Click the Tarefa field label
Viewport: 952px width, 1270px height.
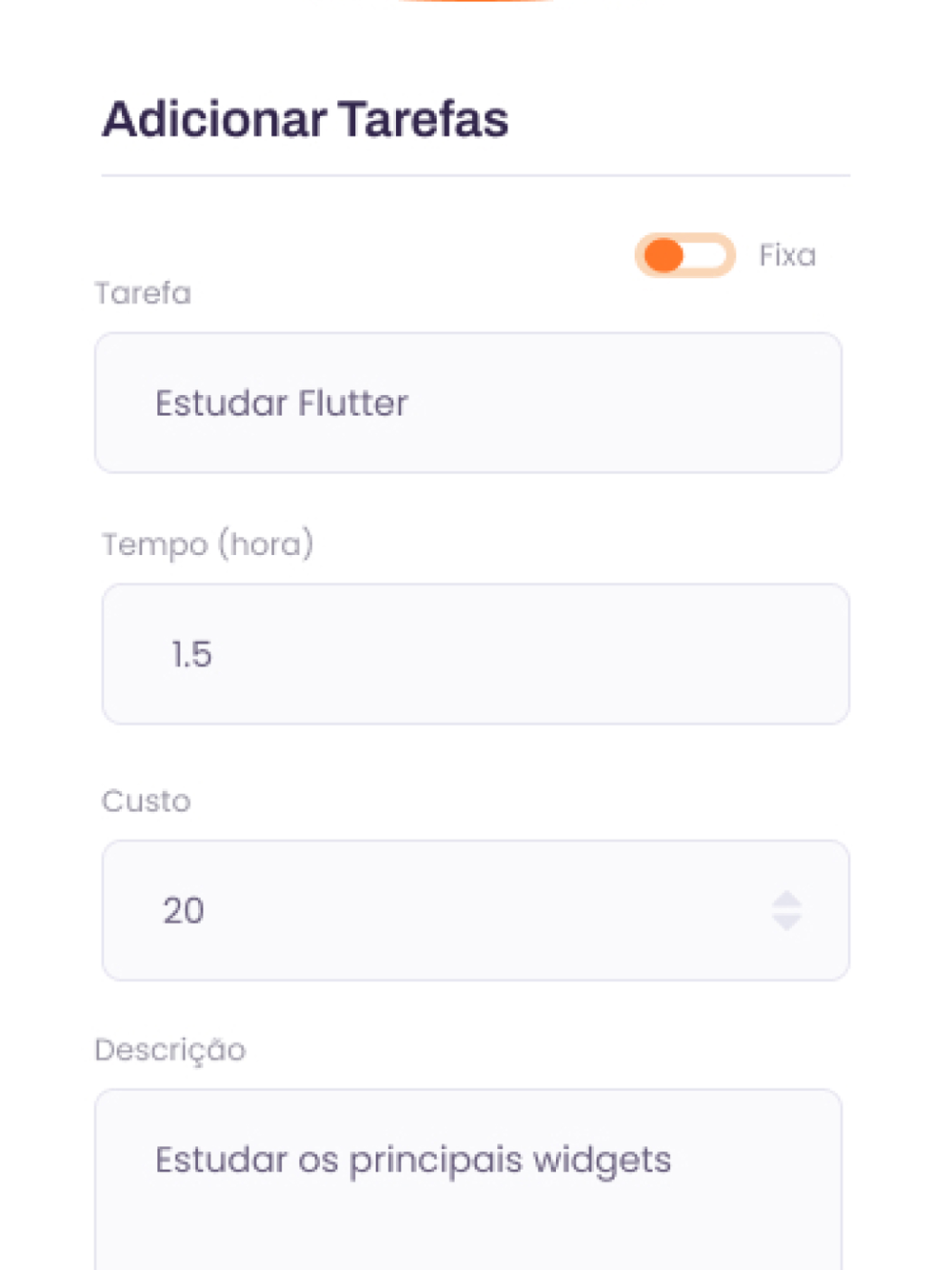click(143, 293)
